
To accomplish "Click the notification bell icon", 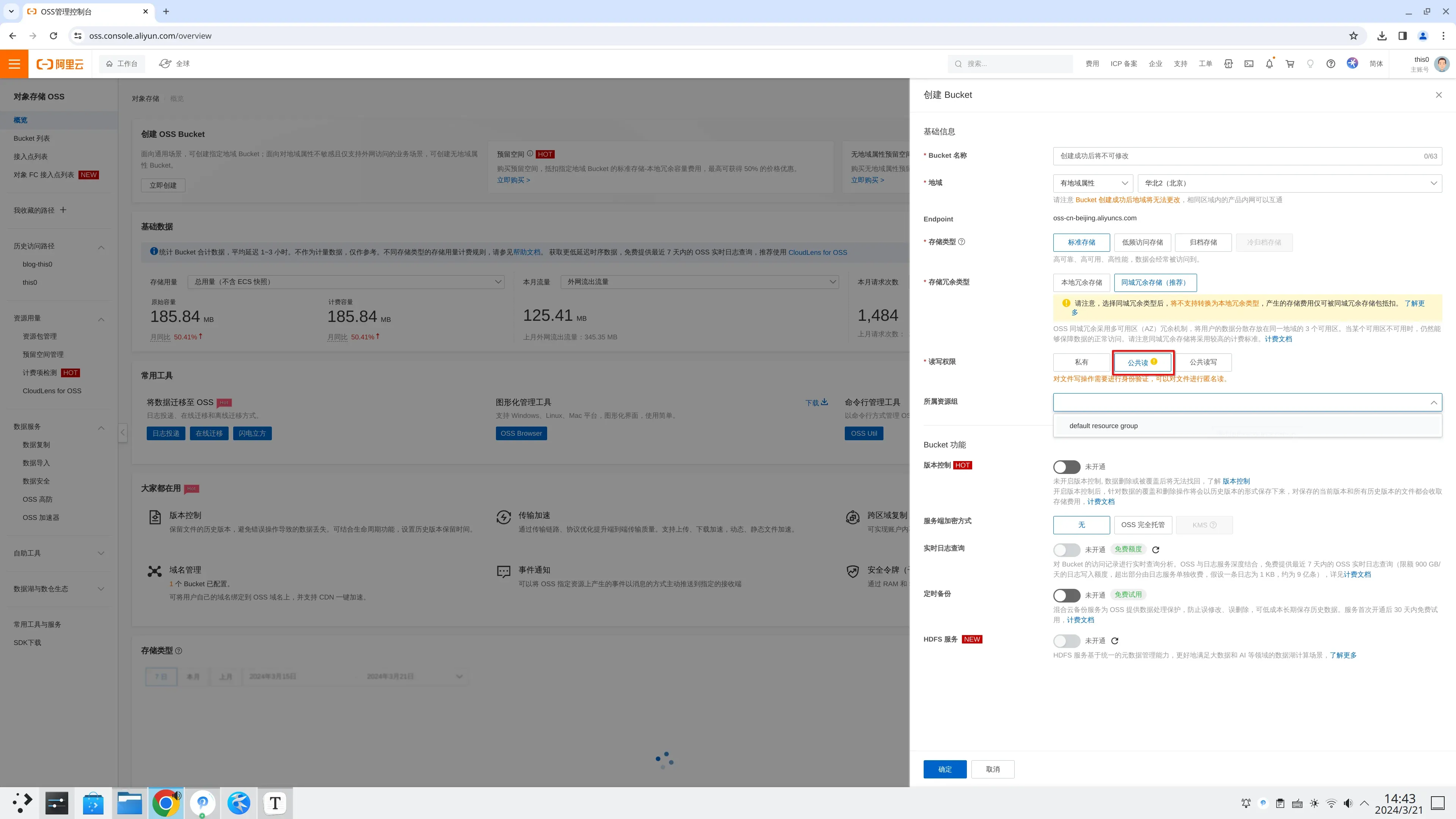I will pos(1269,64).
